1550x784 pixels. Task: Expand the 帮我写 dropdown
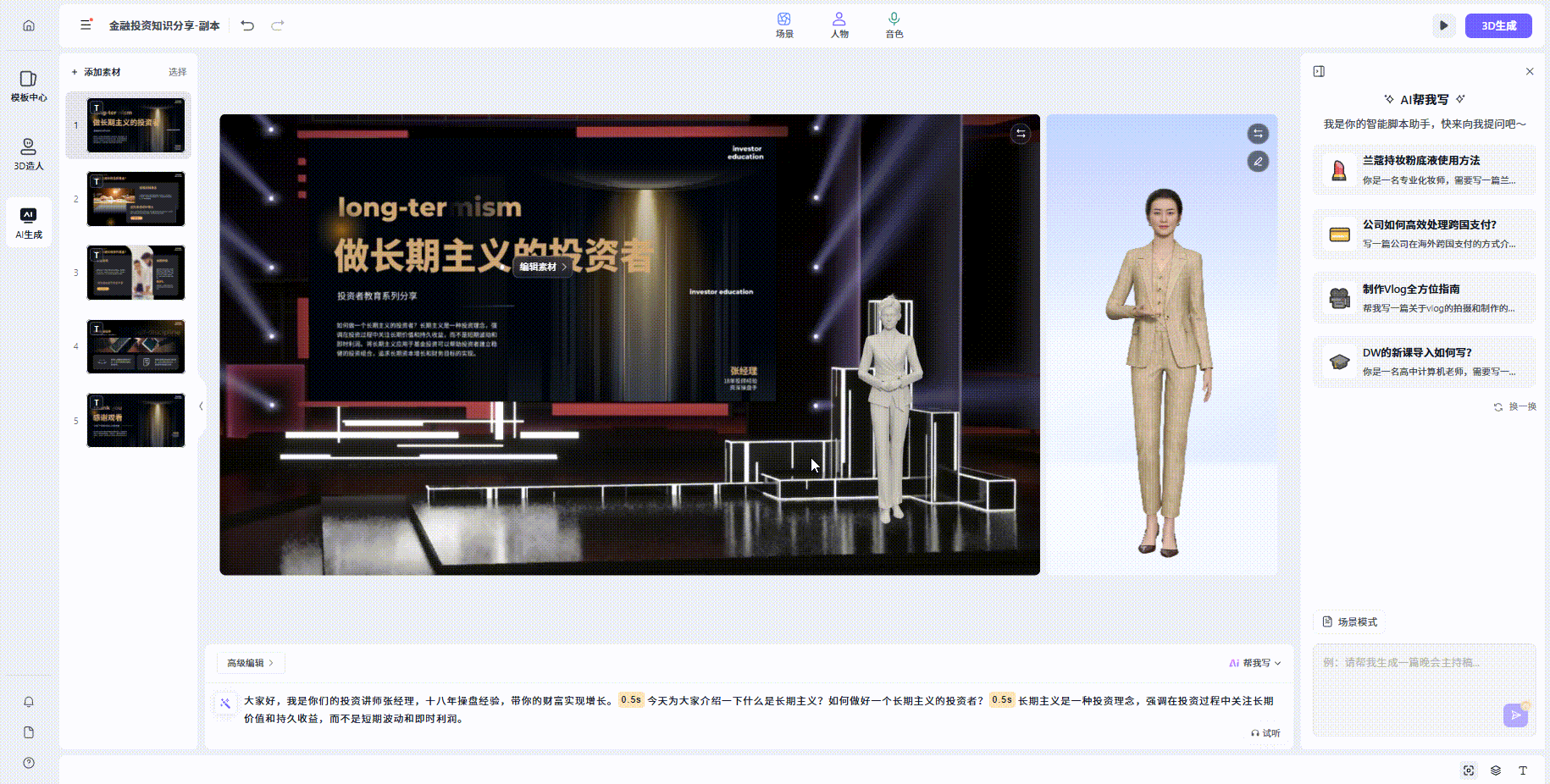click(x=1255, y=663)
